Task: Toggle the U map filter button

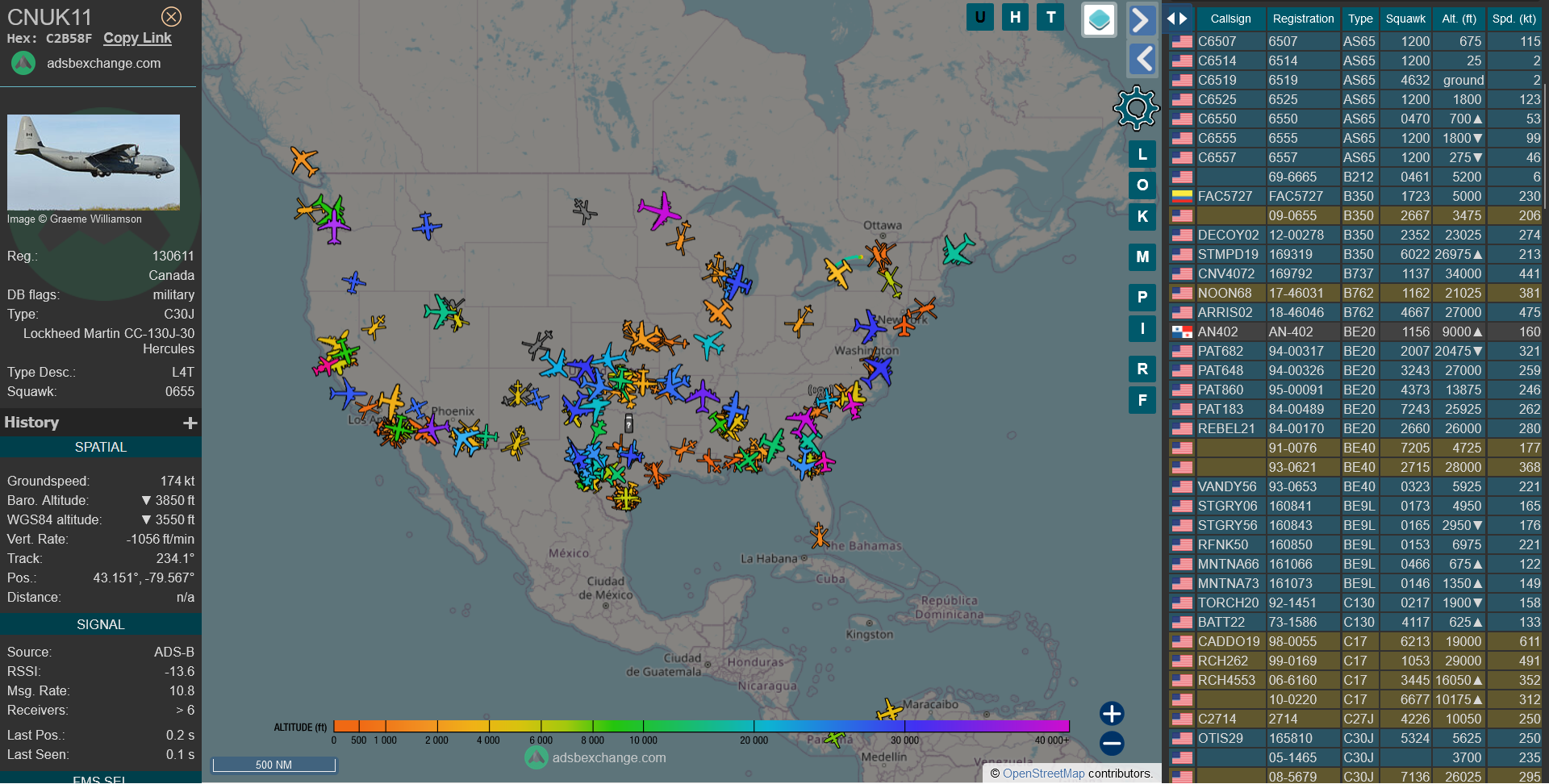Action: point(979,17)
